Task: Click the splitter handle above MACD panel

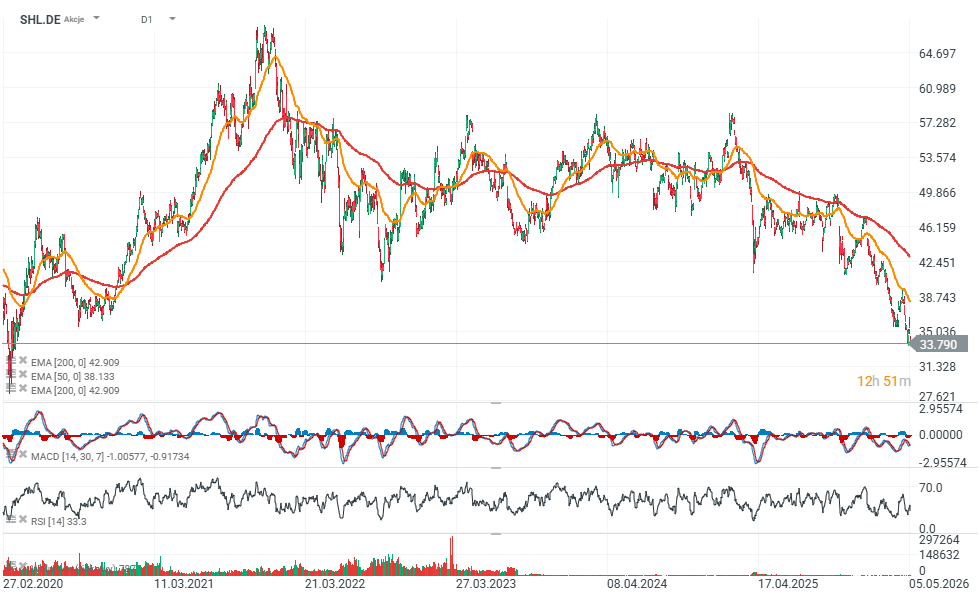Action: tap(496, 403)
